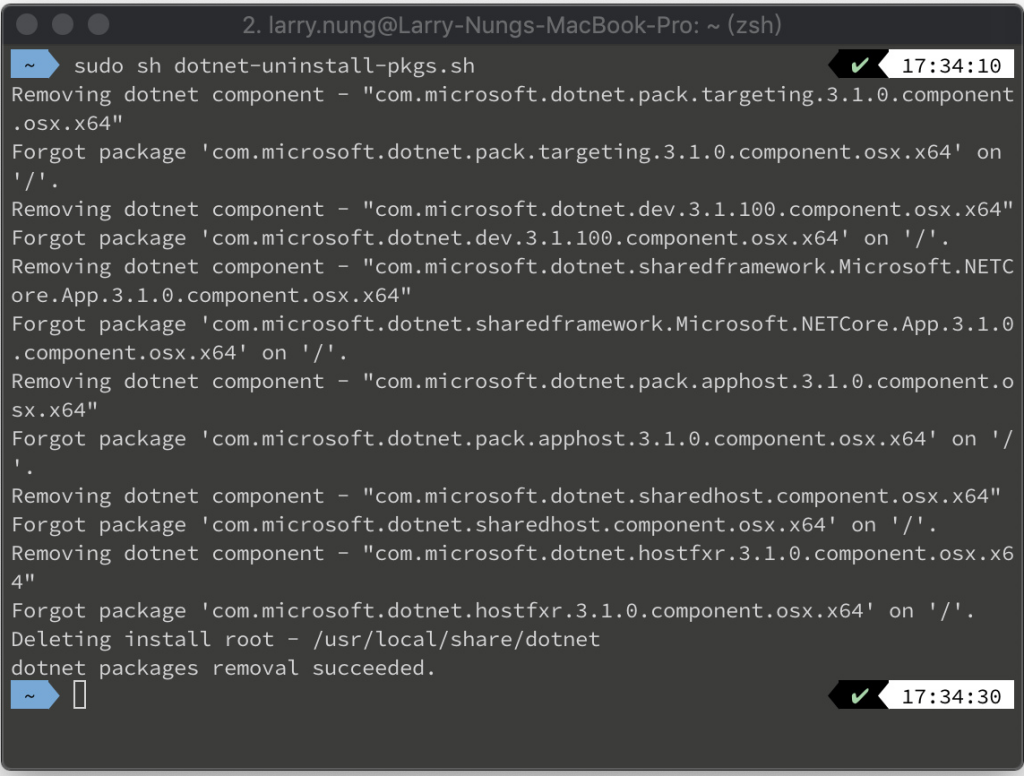Click the Removing sharedhost.component.osx.x64 line
1024x776 pixels.
506,496
